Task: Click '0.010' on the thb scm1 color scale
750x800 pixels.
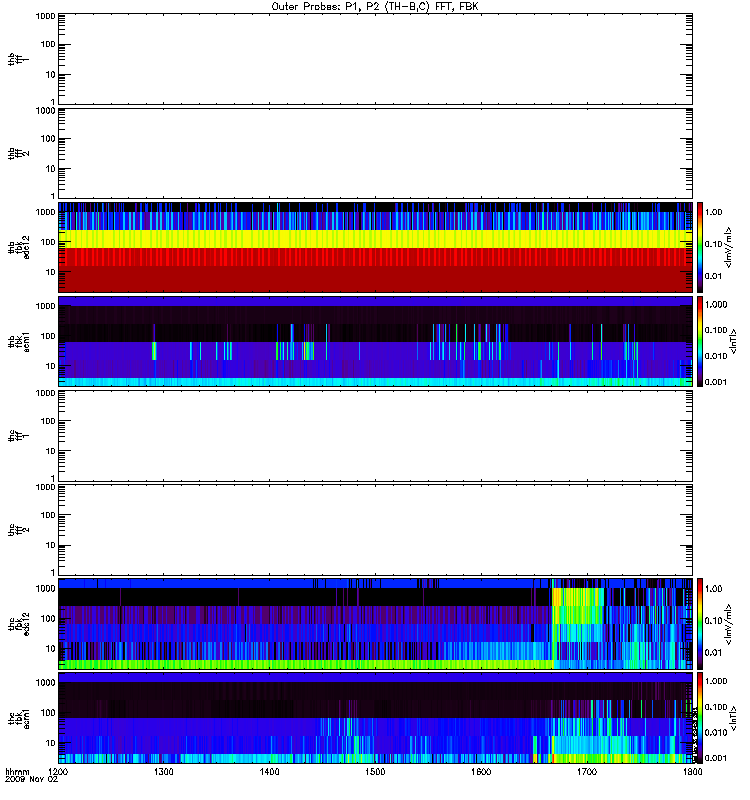Action: (716, 356)
